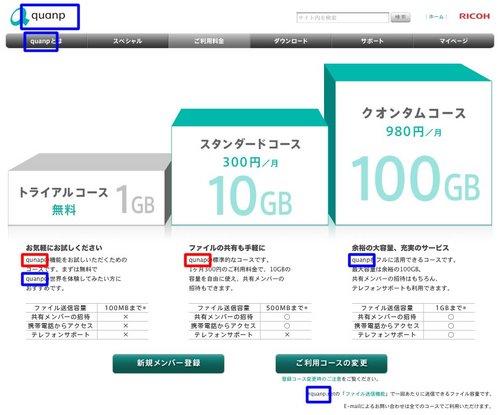This screenshot has width=500, height=415.
Task: Click the 余裕の大容量、充実のサービス heading
Action: coord(400,248)
